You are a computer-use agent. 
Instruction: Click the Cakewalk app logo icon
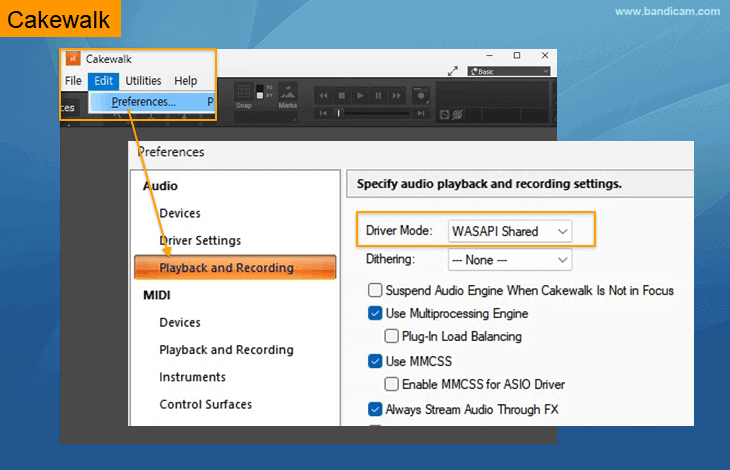click(x=73, y=59)
